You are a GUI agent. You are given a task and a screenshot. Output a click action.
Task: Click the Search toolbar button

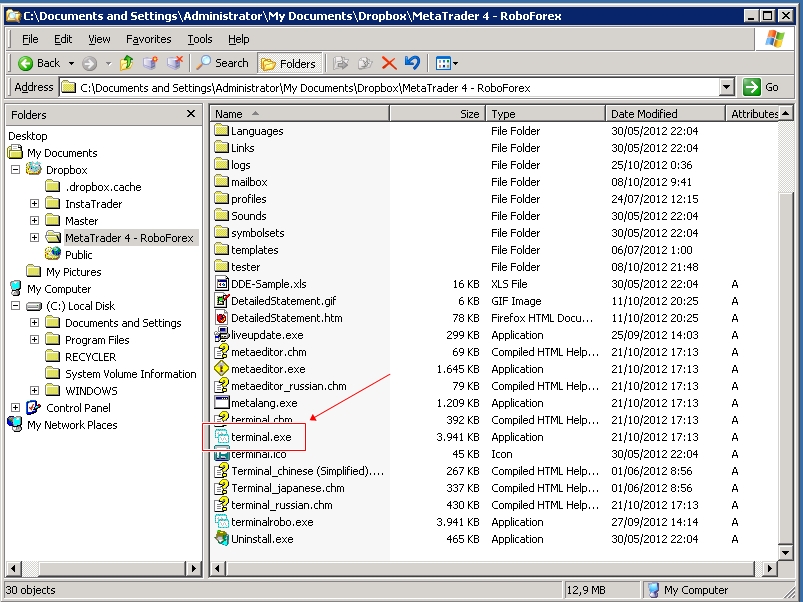tap(223, 63)
